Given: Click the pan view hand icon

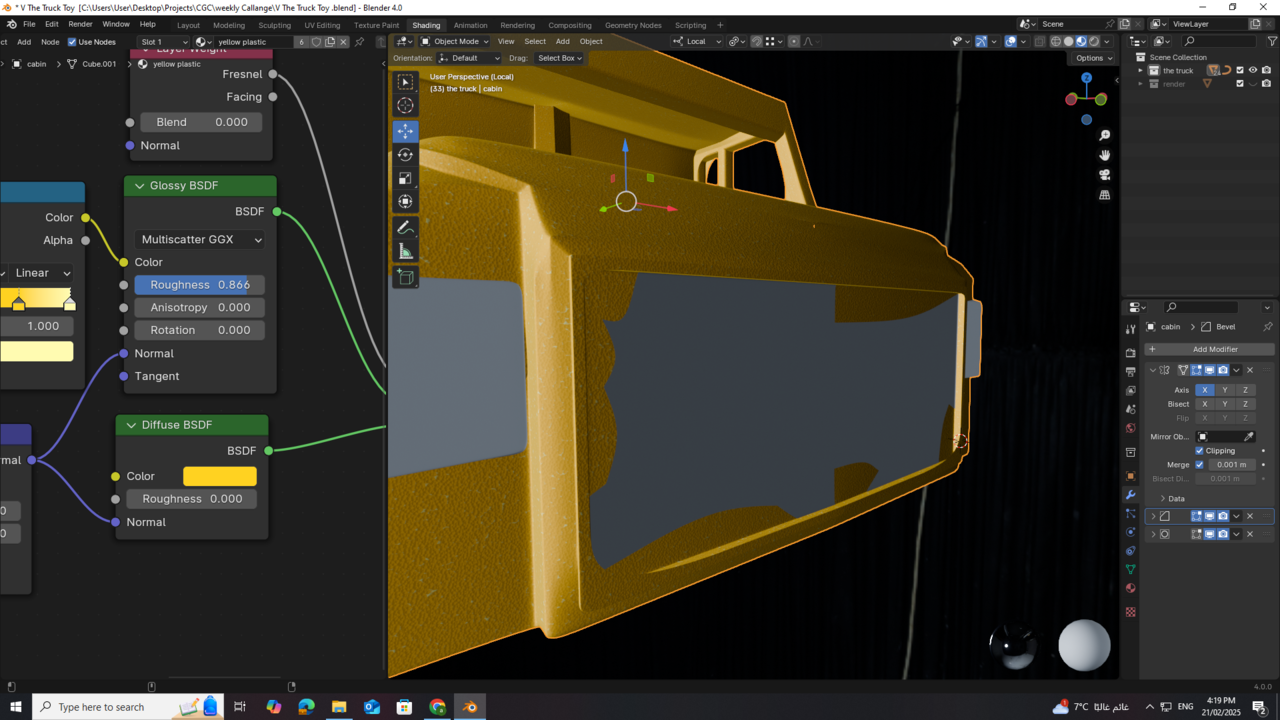Looking at the screenshot, I should pyautogui.click(x=1105, y=155).
